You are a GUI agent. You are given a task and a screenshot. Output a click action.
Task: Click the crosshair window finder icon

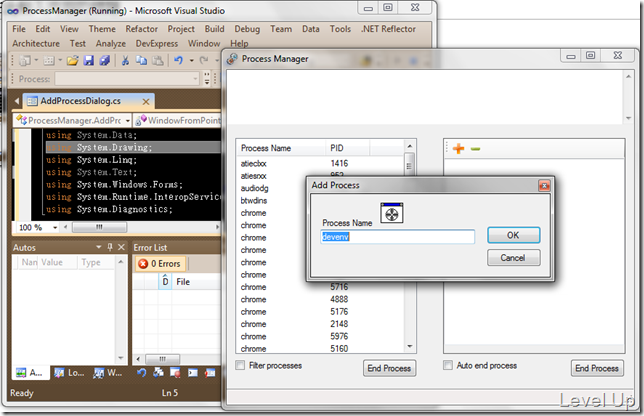click(391, 213)
